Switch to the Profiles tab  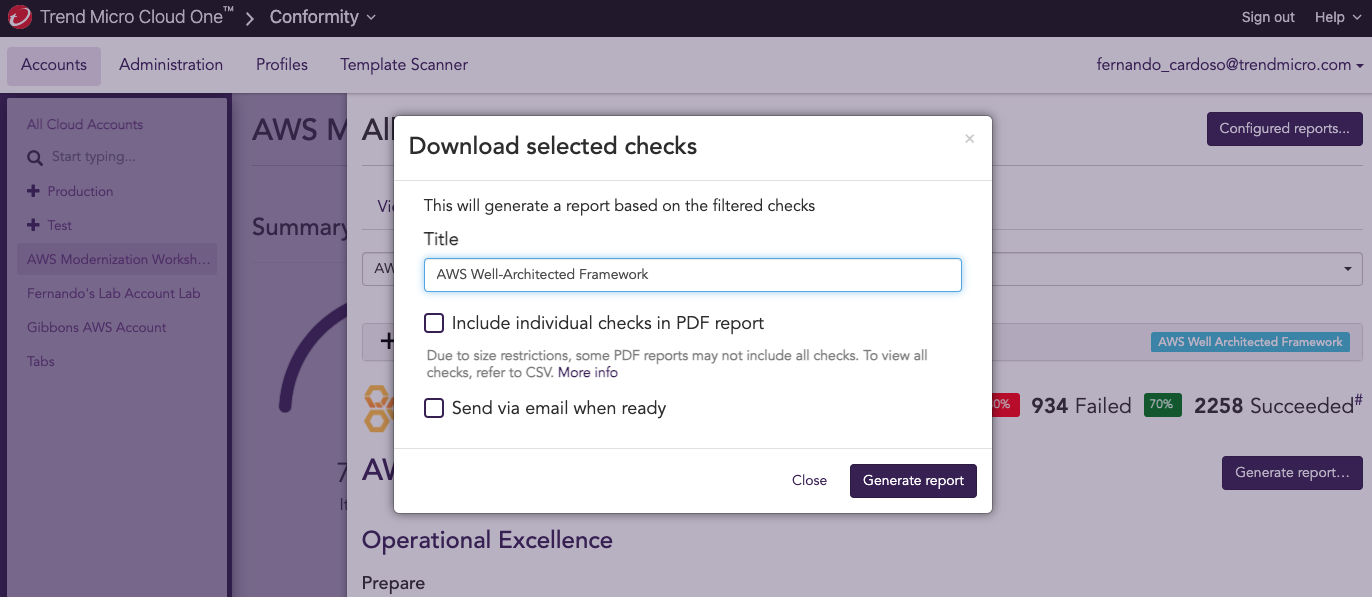click(282, 65)
